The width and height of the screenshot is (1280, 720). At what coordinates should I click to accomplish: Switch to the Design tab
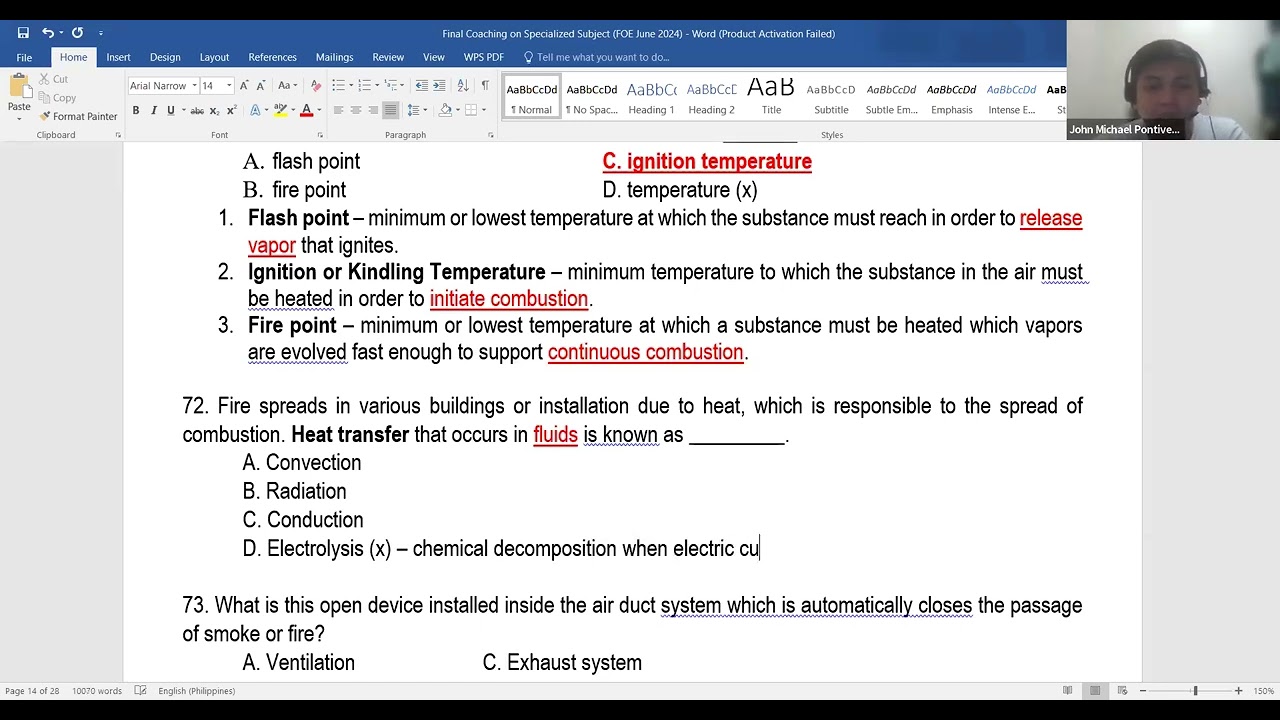165,57
